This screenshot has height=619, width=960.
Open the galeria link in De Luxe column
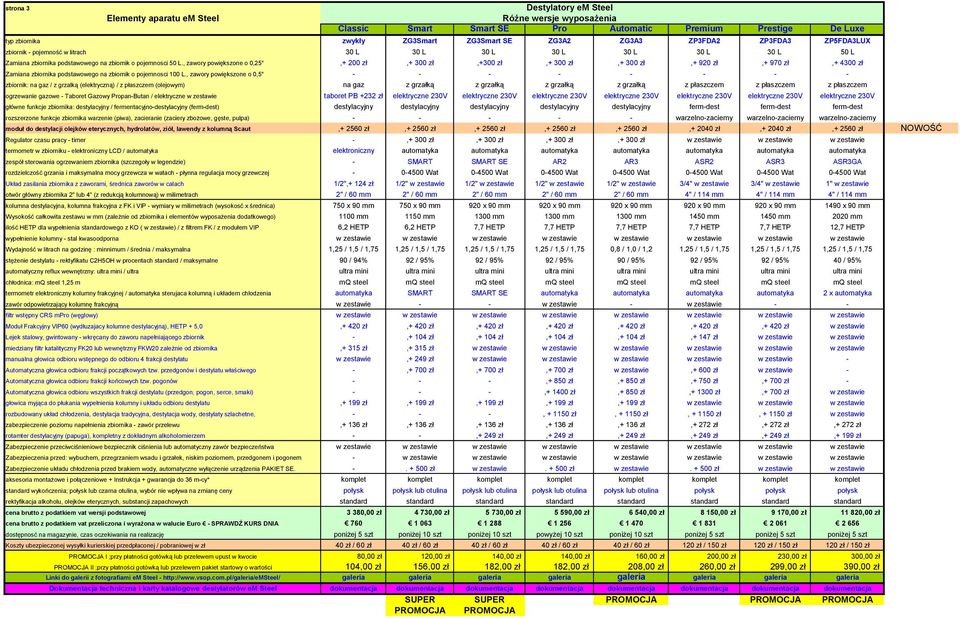click(x=847, y=577)
